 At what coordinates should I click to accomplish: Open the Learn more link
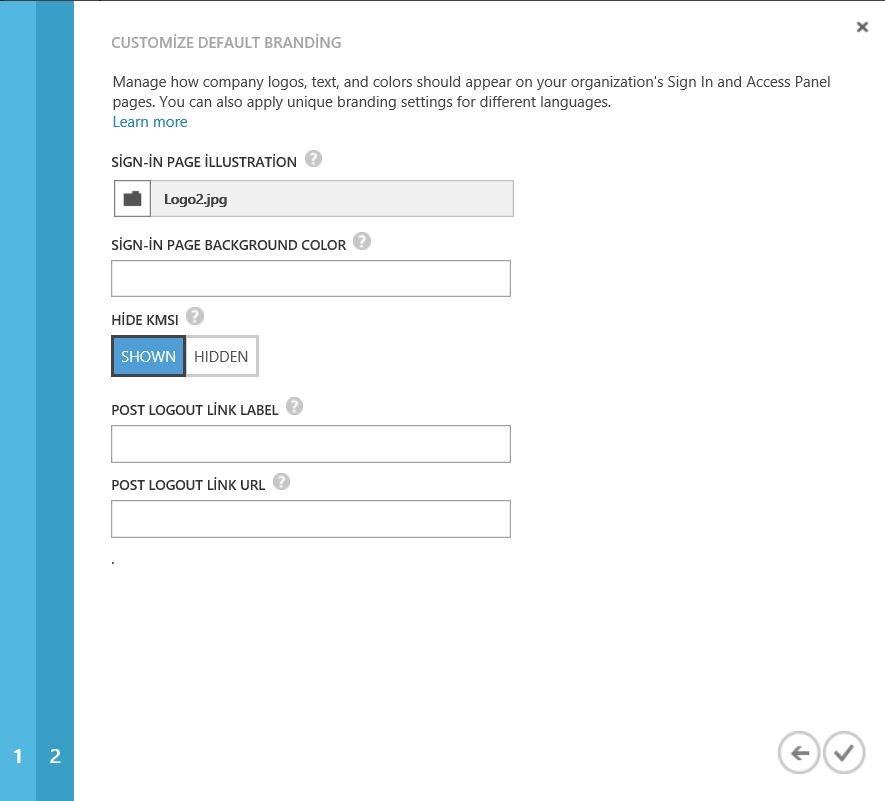point(150,122)
